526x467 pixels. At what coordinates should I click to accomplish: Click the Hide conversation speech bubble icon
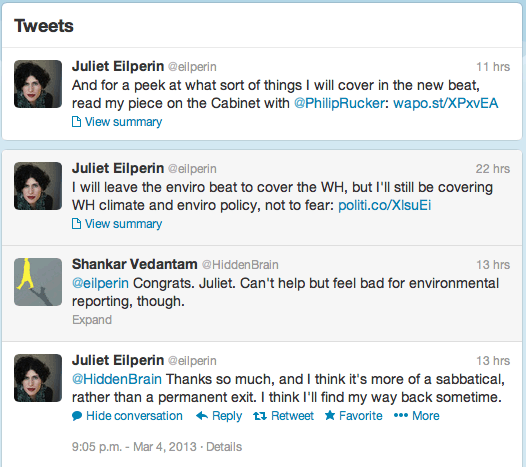click(x=77, y=416)
